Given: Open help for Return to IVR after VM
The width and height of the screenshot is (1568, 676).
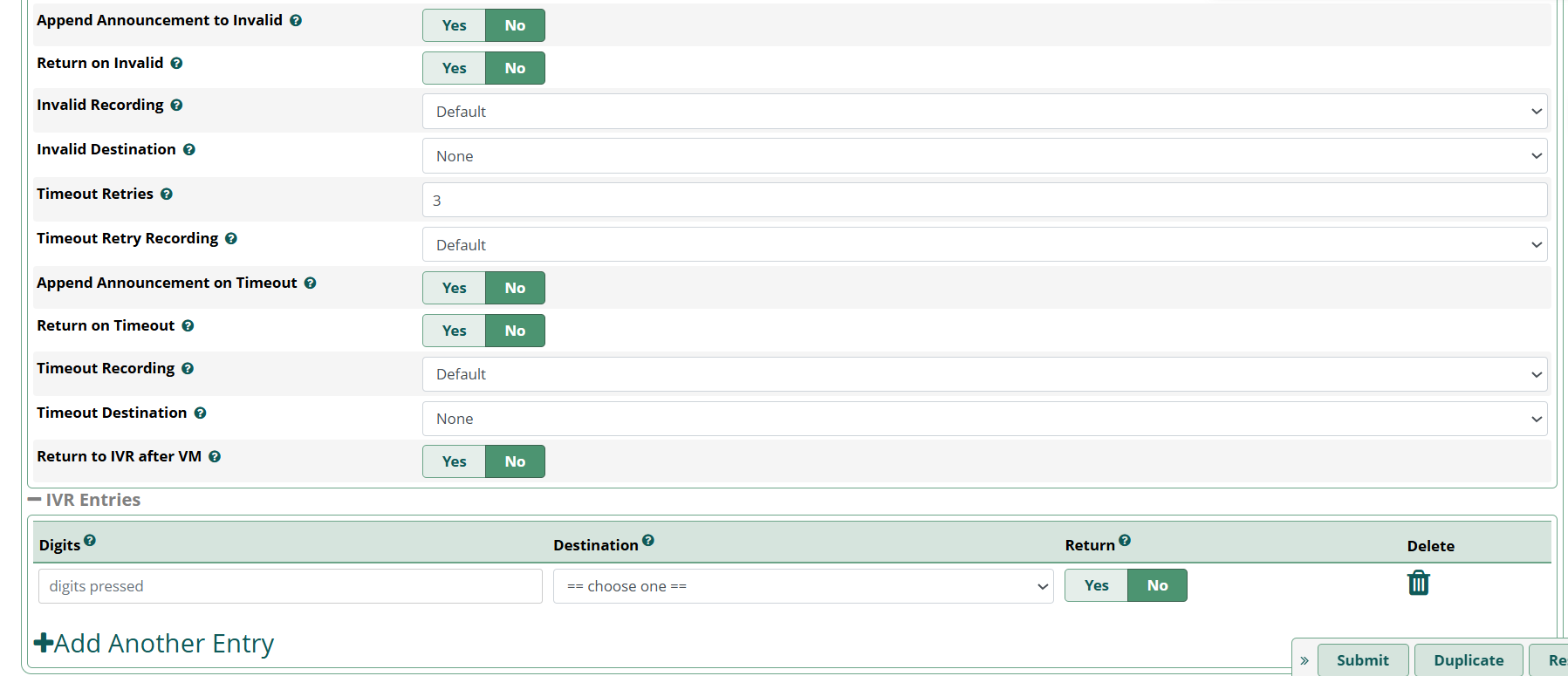Looking at the screenshot, I should pos(214,456).
